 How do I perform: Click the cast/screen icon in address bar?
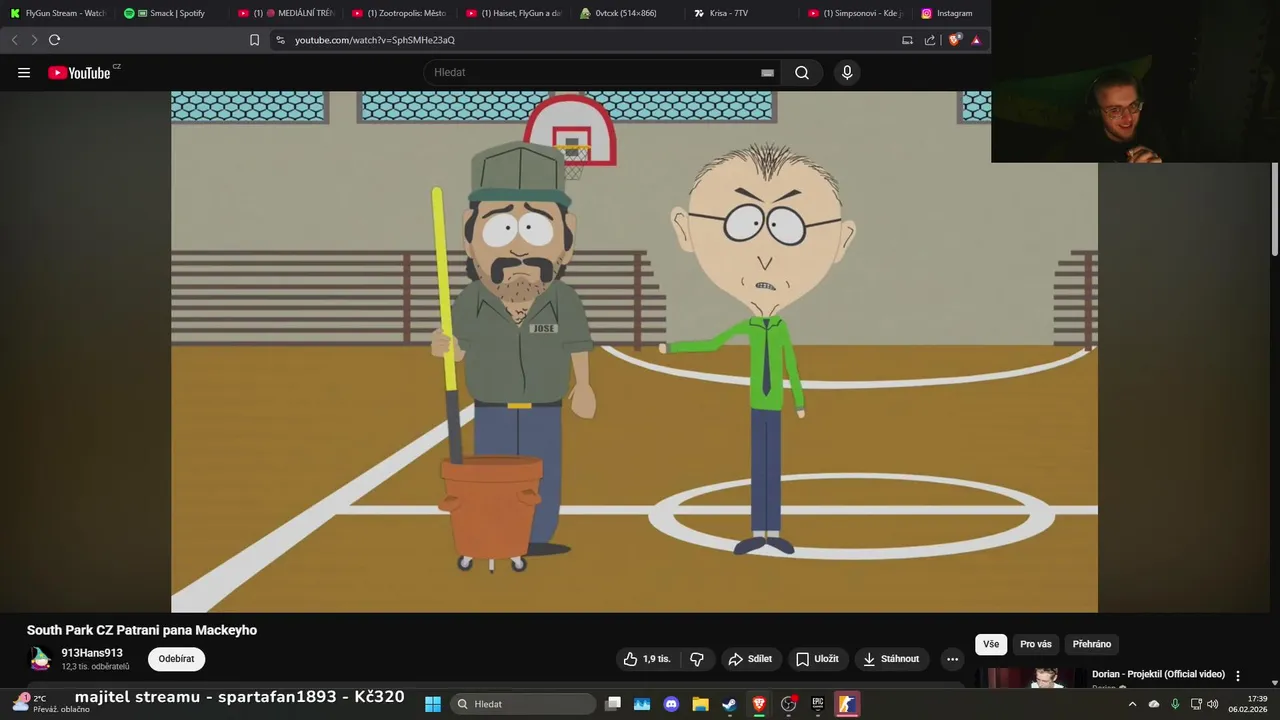coord(907,40)
